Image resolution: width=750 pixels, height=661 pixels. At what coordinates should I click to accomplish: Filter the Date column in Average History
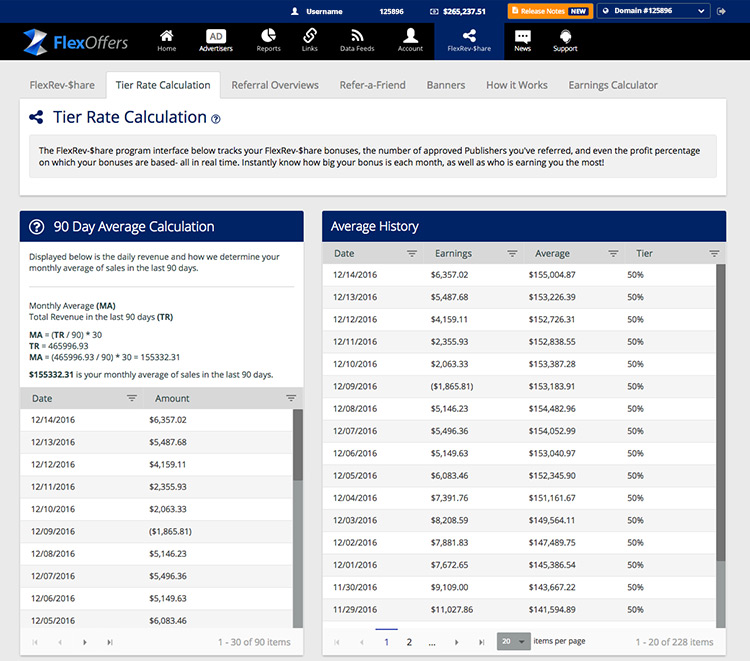coord(411,253)
